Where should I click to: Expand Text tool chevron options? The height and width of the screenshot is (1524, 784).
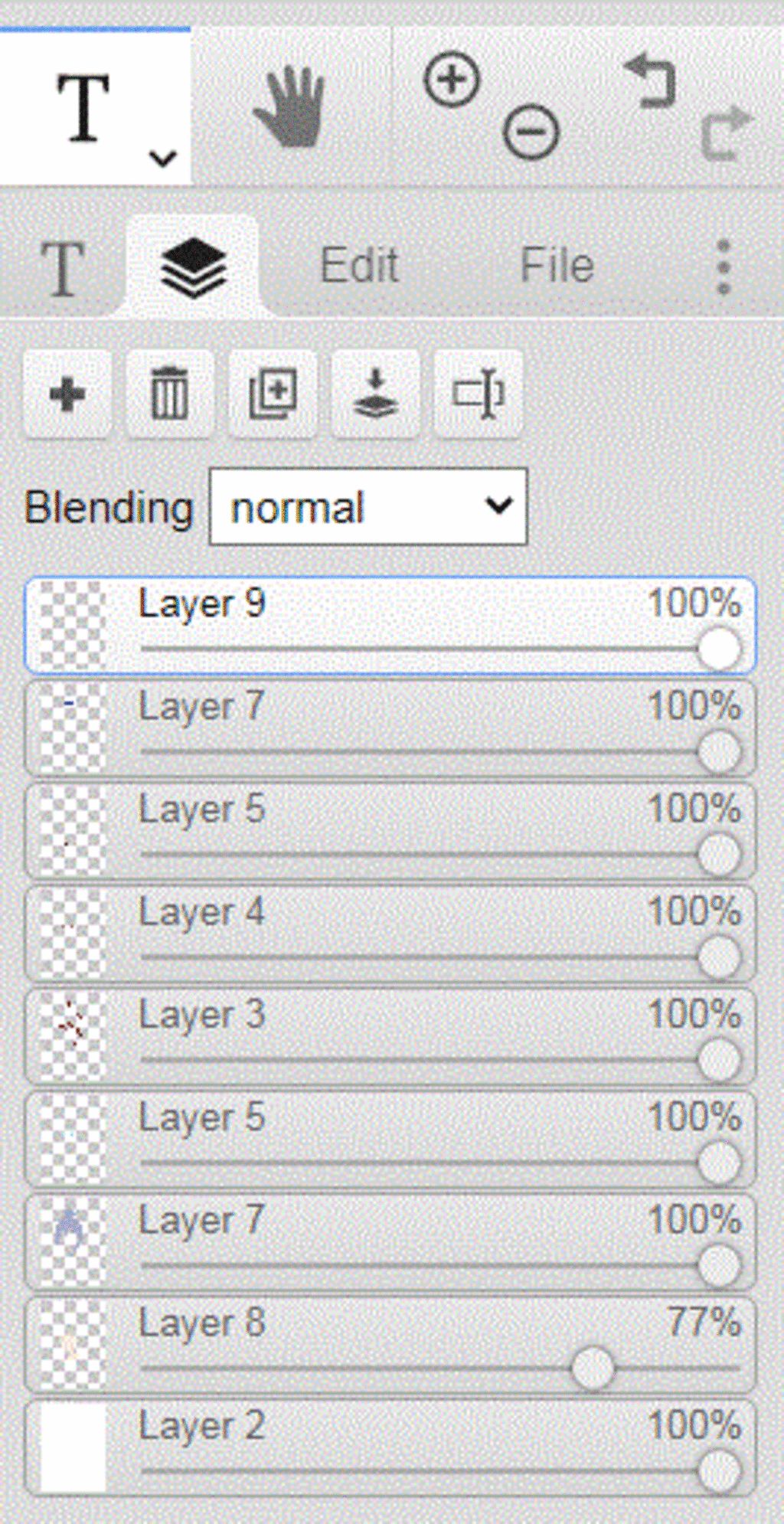click(162, 159)
